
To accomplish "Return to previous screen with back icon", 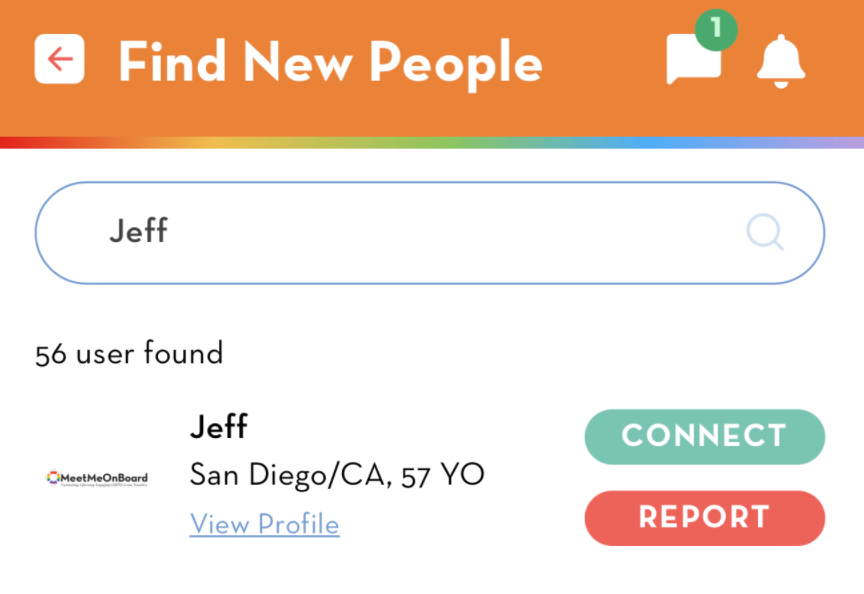I will (60, 59).
